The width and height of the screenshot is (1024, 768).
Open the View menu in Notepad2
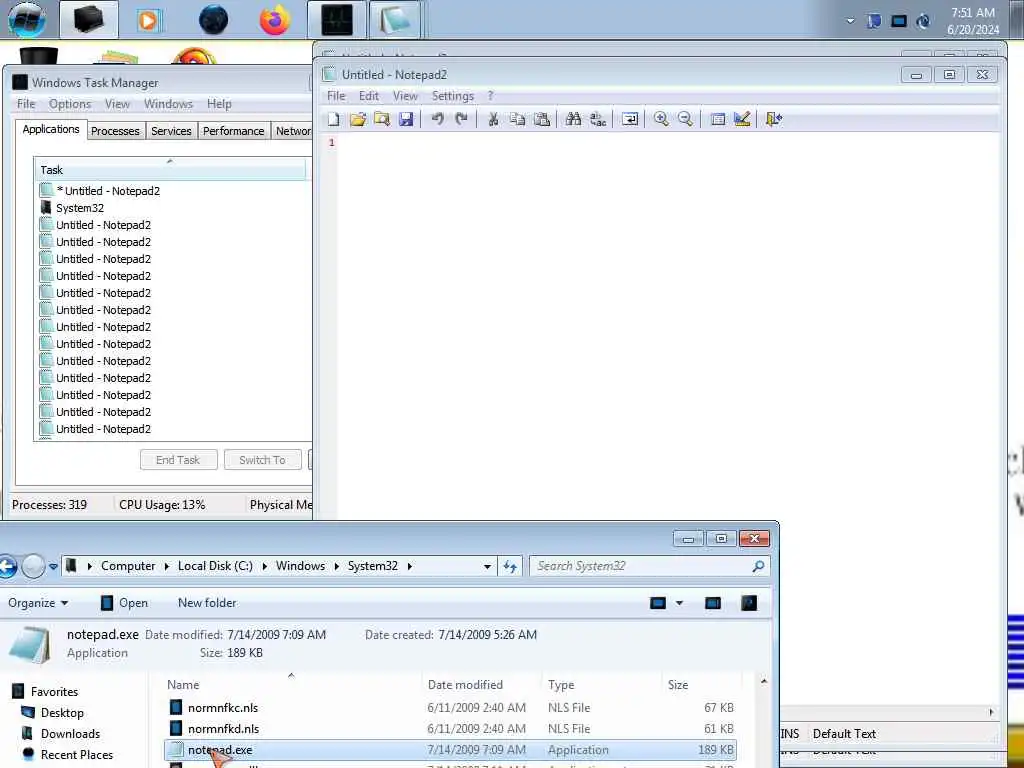[x=405, y=96]
